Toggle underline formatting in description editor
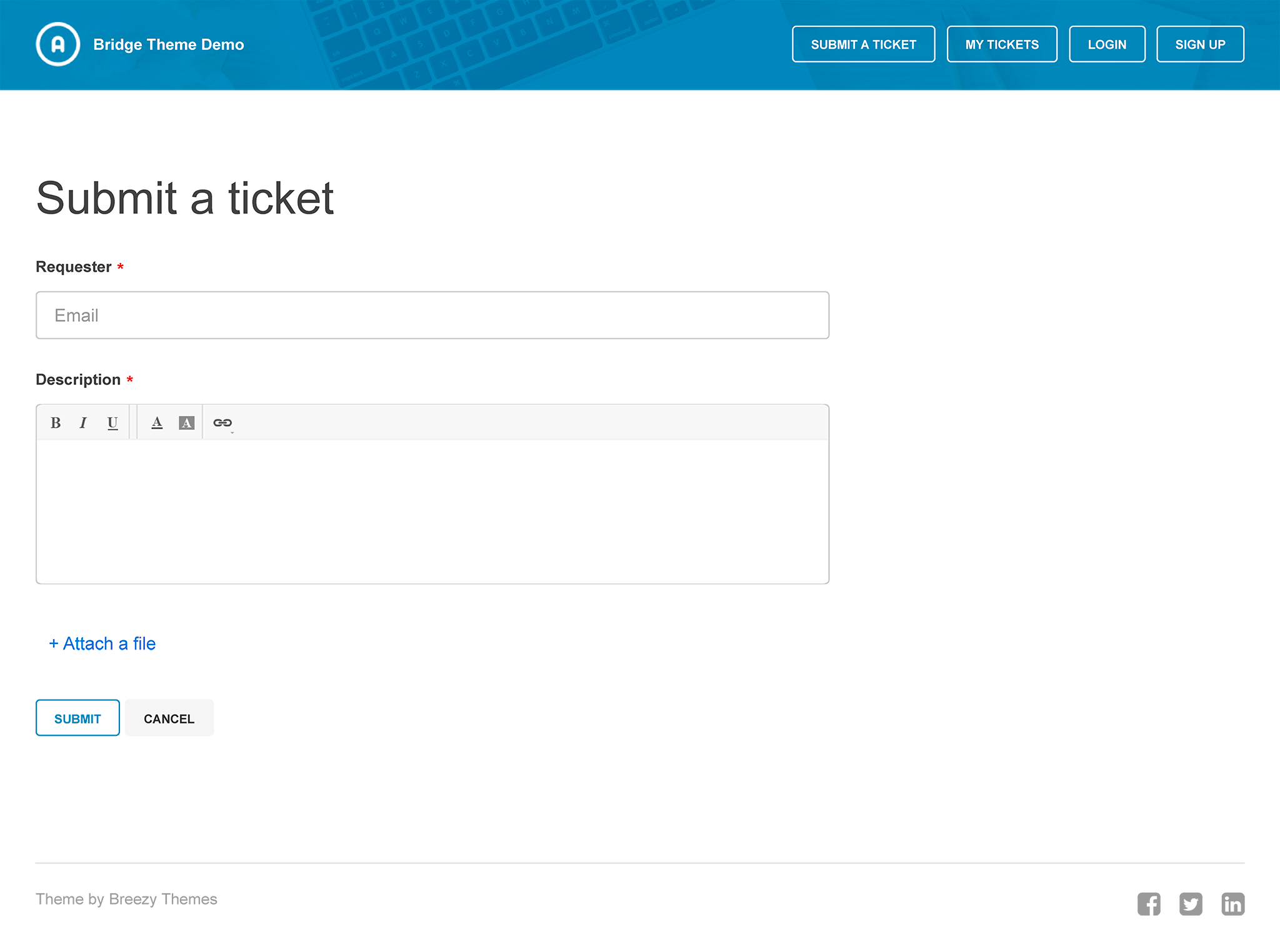 tap(112, 423)
